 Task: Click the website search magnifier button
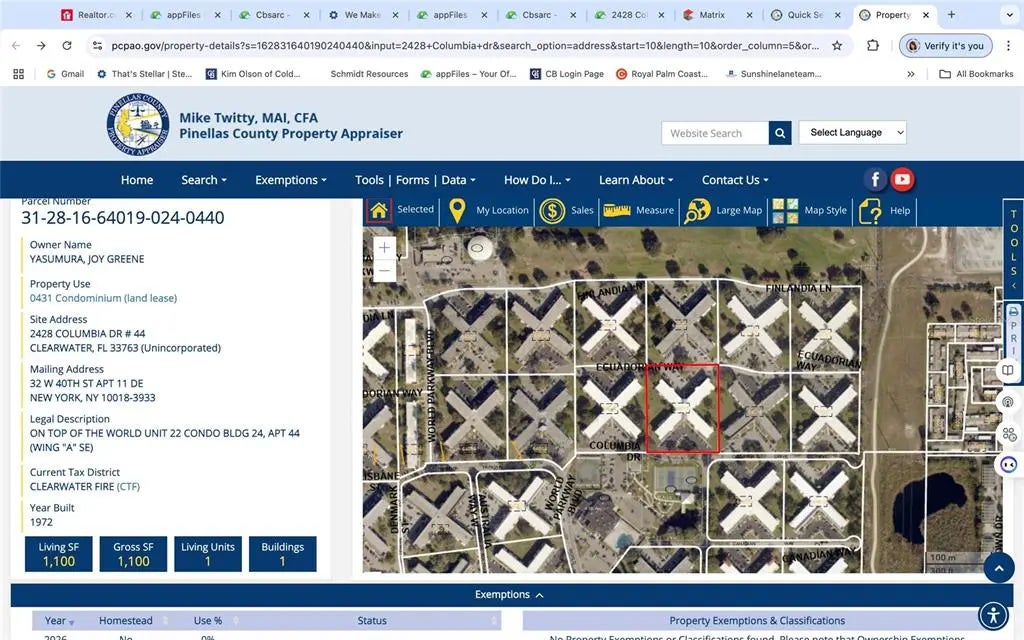click(781, 133)
